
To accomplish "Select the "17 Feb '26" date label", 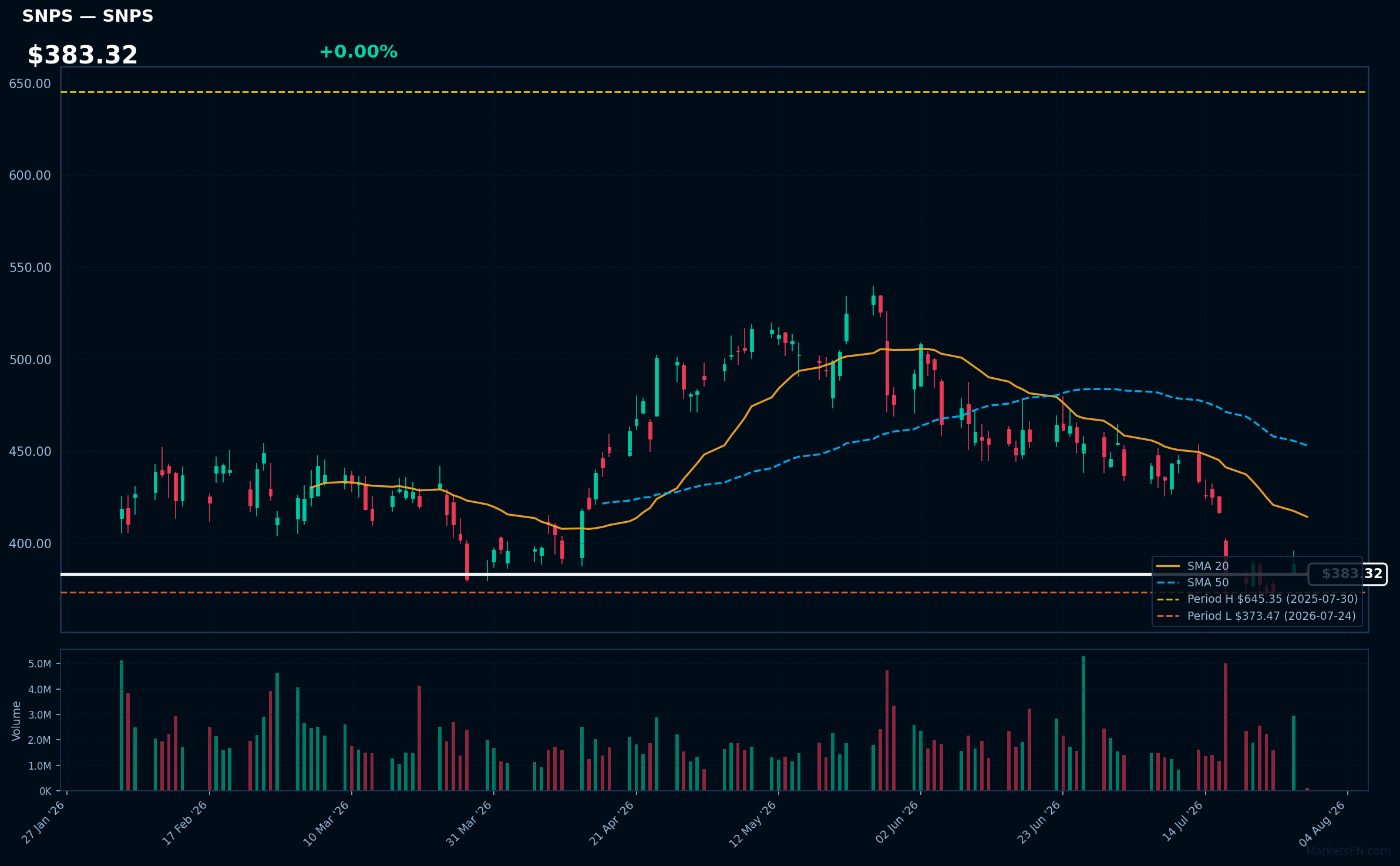I will point(184,823).
